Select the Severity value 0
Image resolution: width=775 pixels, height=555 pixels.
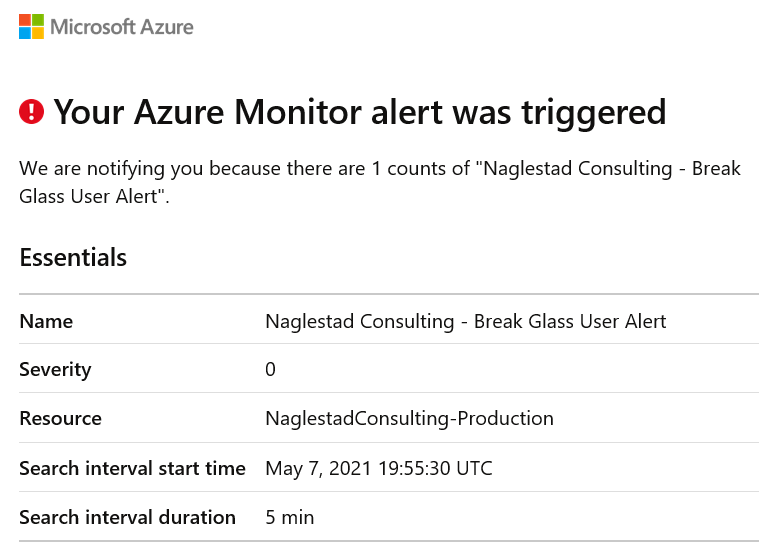(270, 369)
